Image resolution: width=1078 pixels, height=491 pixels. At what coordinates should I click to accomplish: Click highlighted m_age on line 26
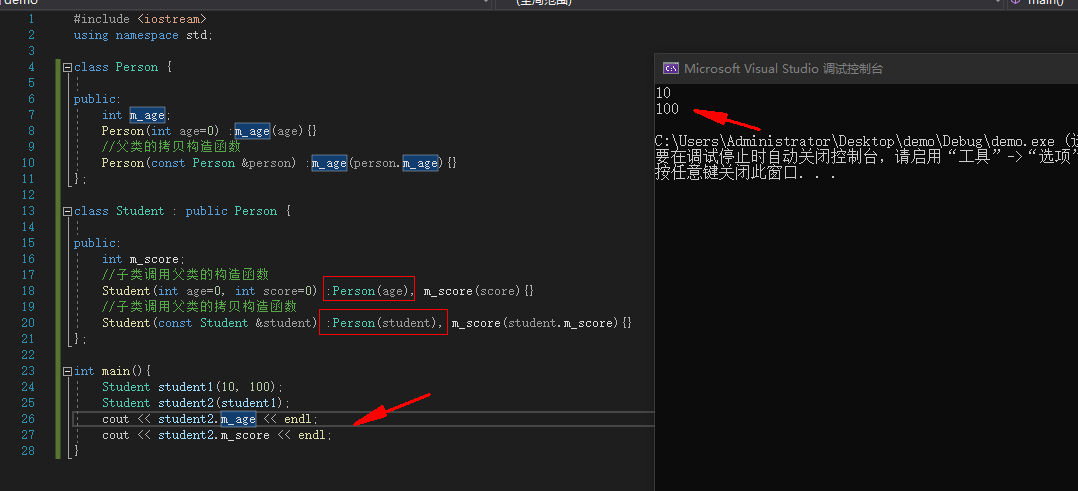tap(238, 419)
